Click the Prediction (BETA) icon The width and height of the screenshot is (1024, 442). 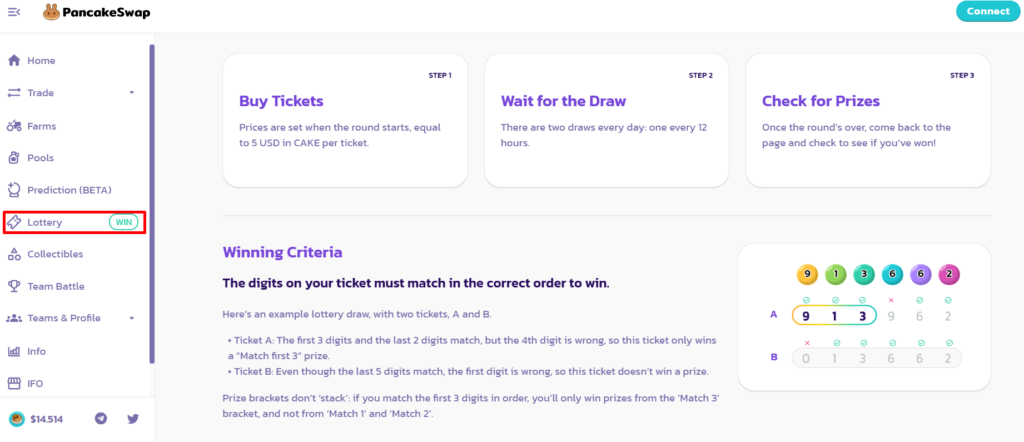pos(14,190)
